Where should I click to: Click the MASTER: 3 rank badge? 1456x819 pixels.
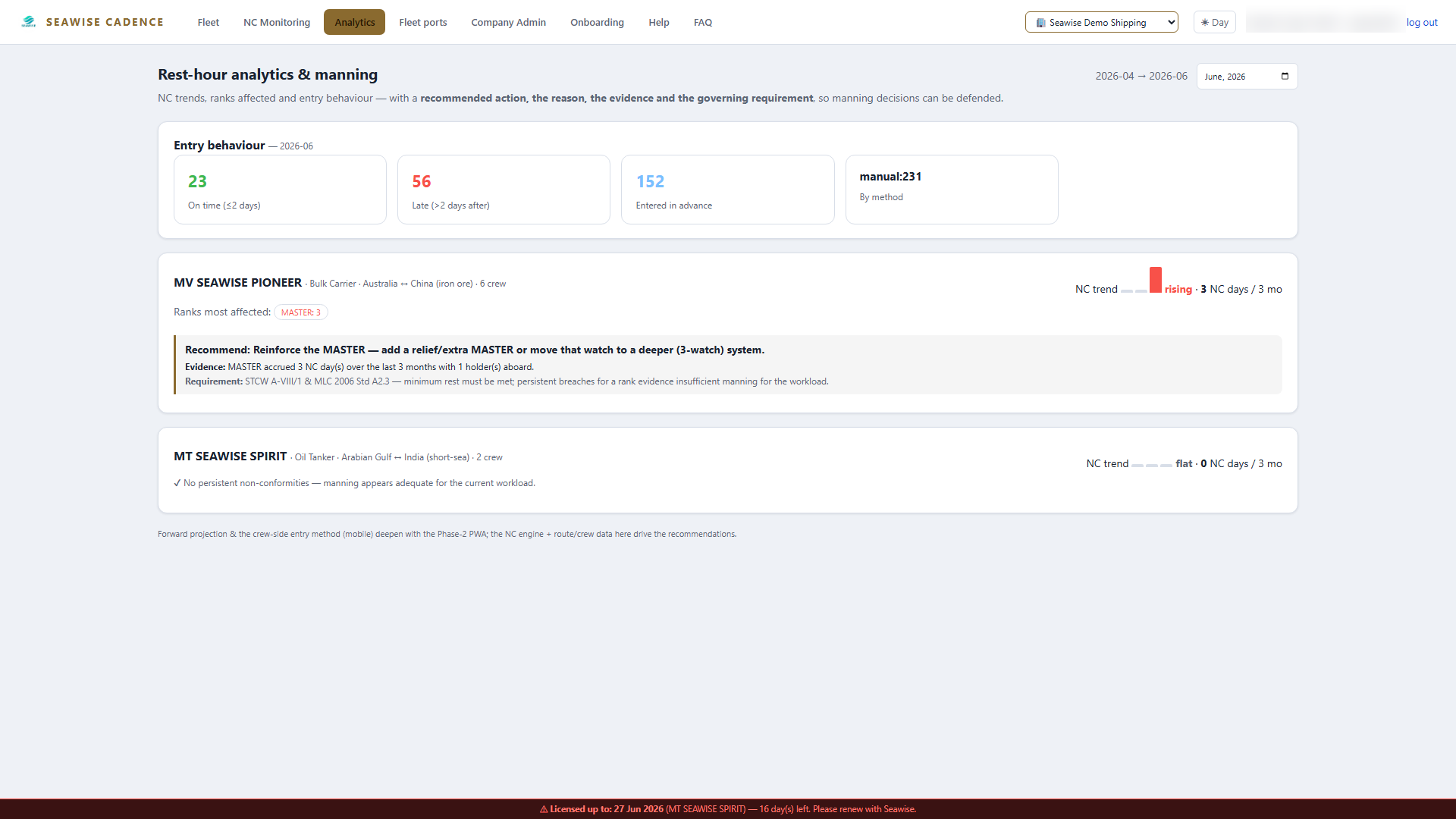point(301,312)
